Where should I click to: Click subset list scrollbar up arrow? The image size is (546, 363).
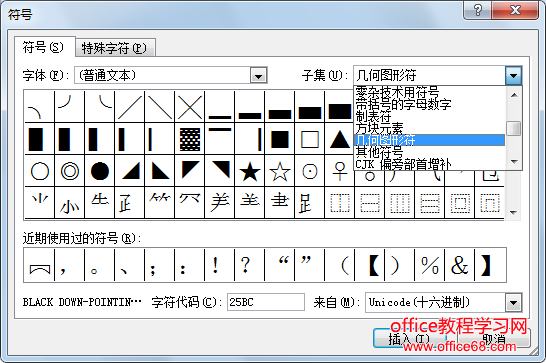514,95
